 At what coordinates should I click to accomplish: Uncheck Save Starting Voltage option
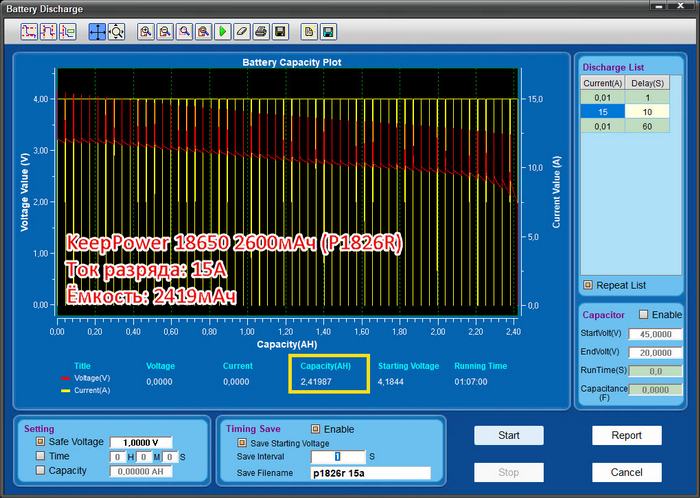tap(241, 442)
